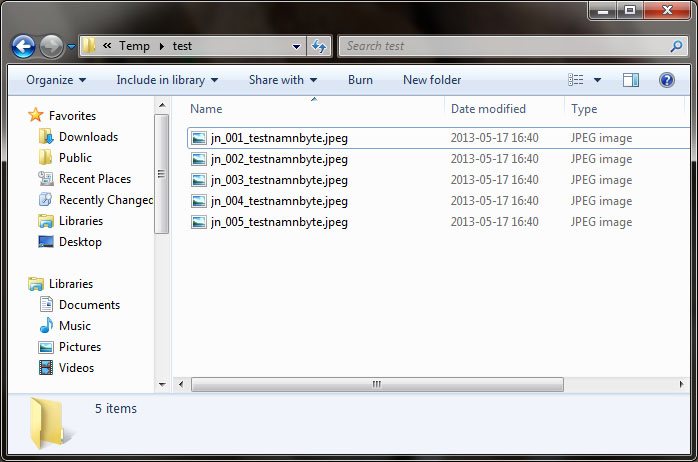Screen dimensions: 698x462
Task: Refresh the test folder view
Action: [x=319, y=46]
